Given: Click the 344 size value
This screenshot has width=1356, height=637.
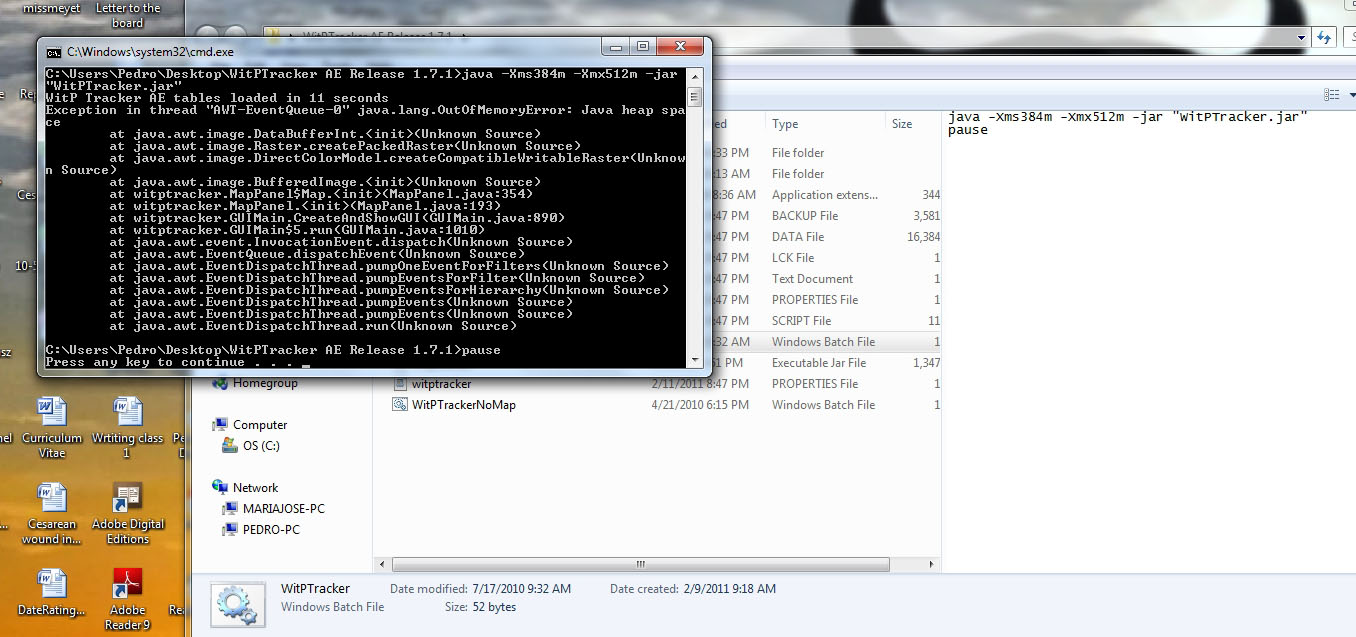Looking at the screenshot, I should pos(931,195).
